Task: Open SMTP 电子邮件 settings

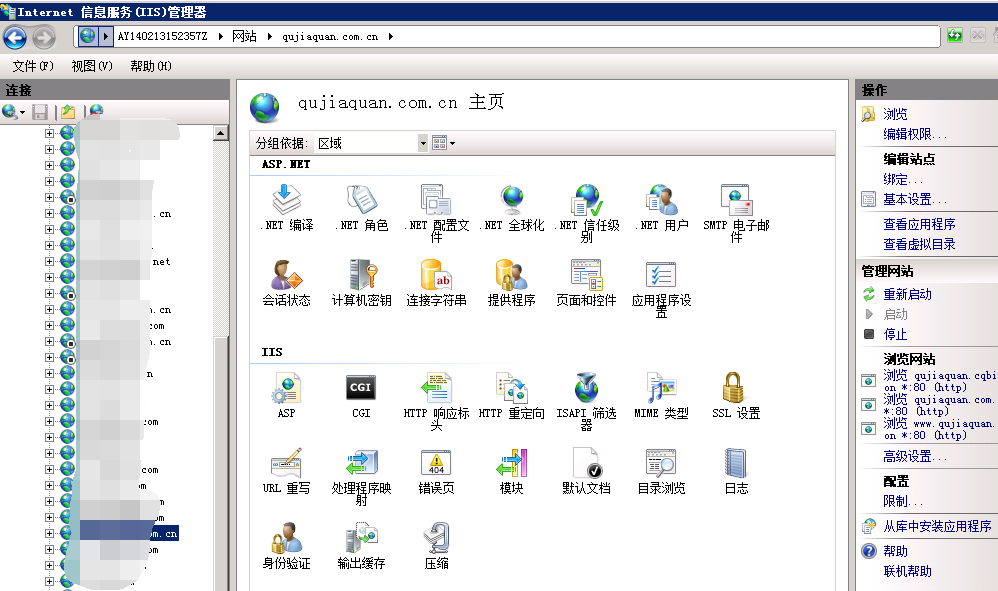Action: (x=736, y=213)
